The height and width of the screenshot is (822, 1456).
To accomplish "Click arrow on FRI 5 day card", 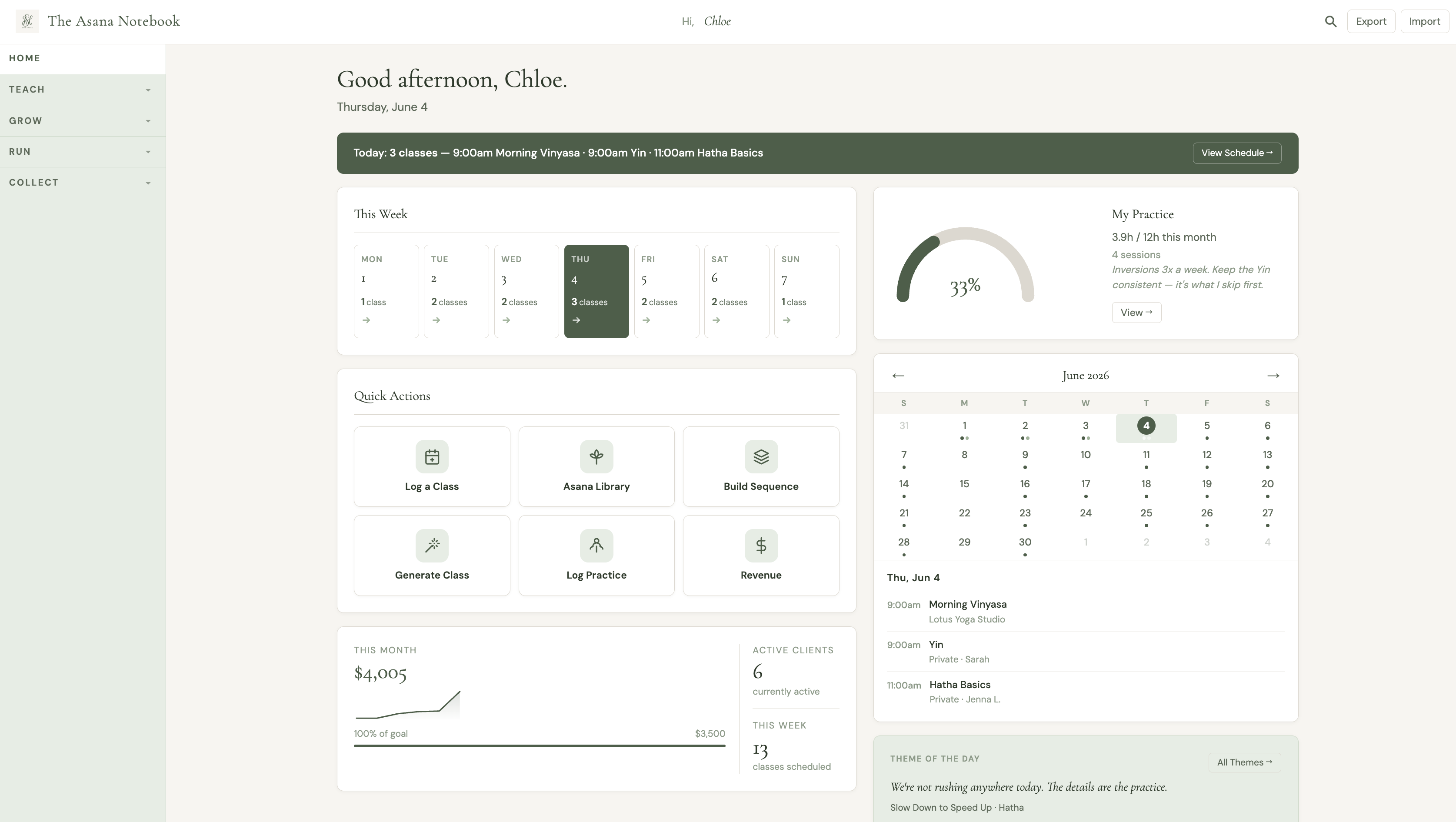I will point(646,320).
